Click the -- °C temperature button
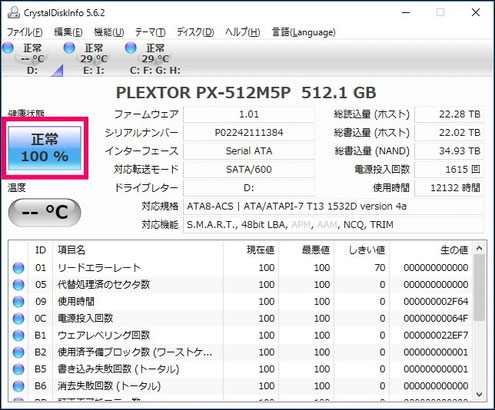This screenshot has height=410, width=495. [44, 213]
